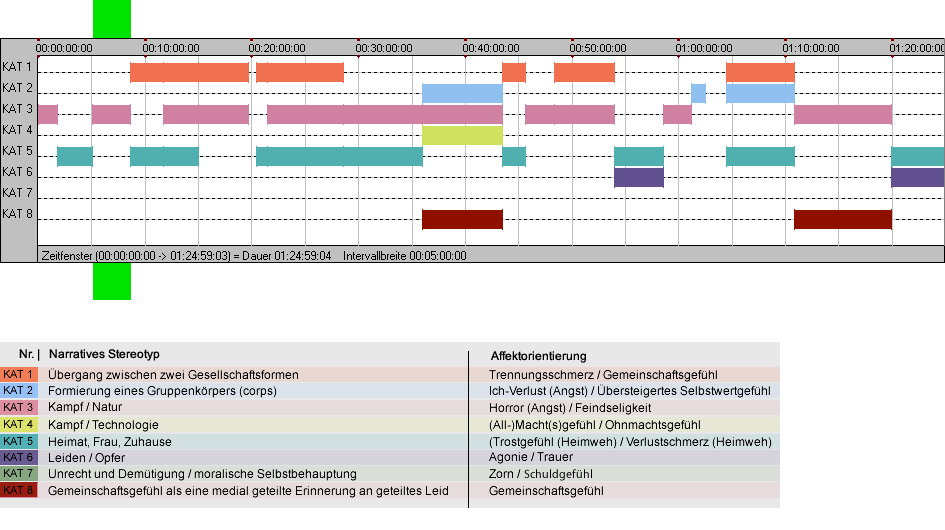Choose the KAT 6 purple legend swatch

click(19, 457)
